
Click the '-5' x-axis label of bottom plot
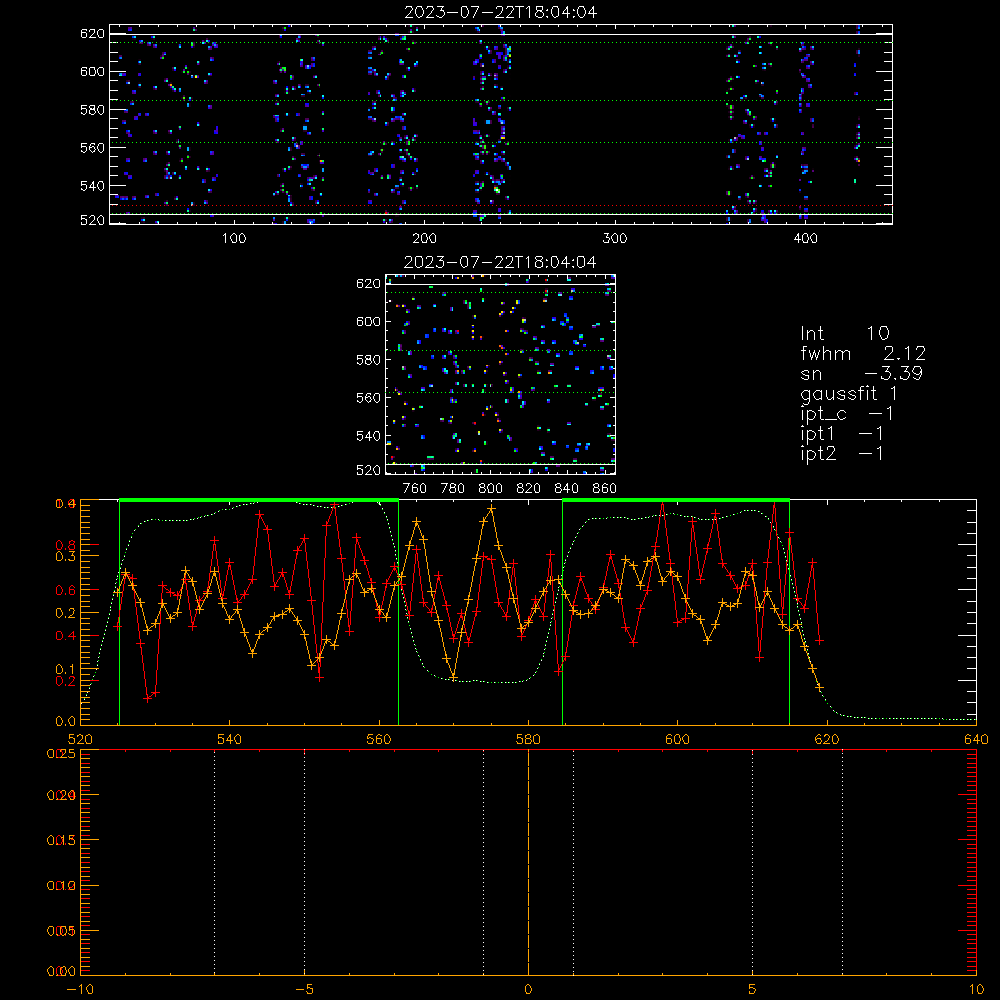point(305,989)
